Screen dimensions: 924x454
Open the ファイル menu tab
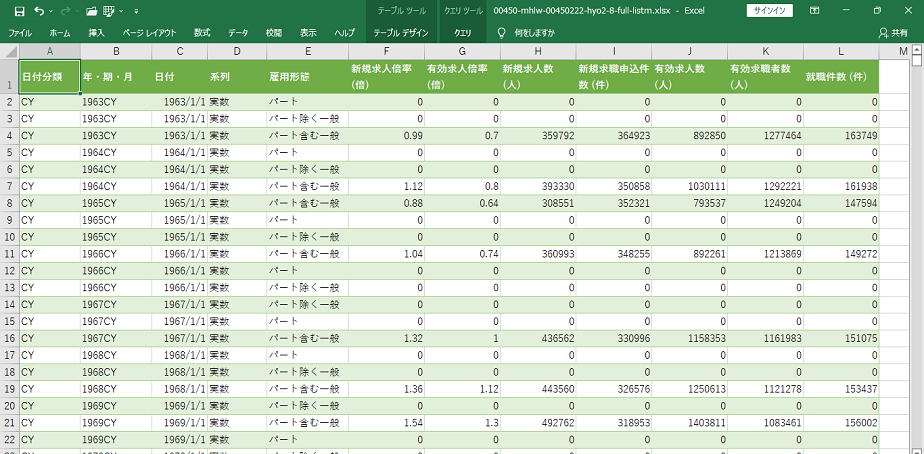pos(20,32)
